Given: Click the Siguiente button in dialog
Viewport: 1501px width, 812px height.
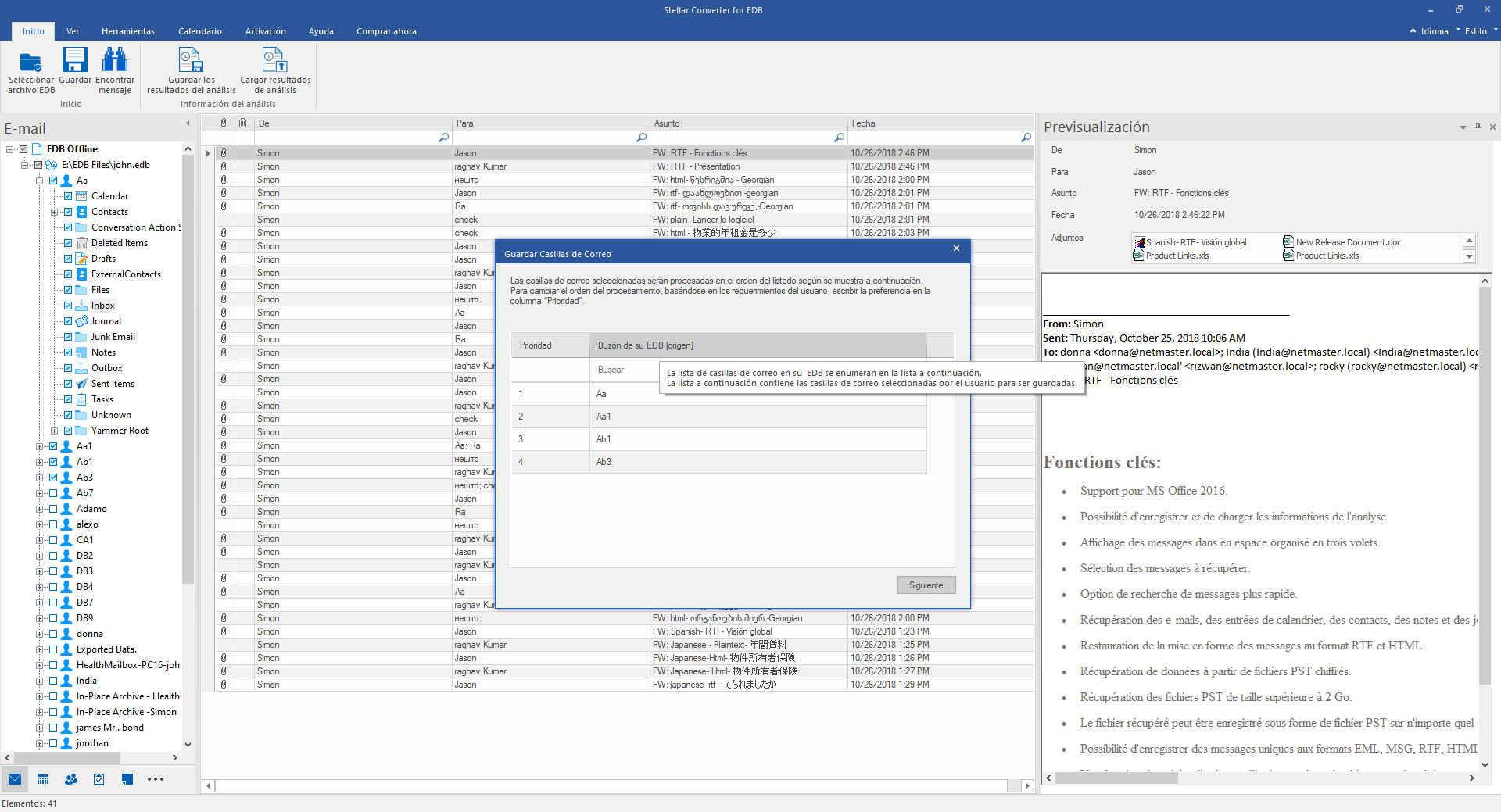Looking at the screenshot, I should click(926, 585).
